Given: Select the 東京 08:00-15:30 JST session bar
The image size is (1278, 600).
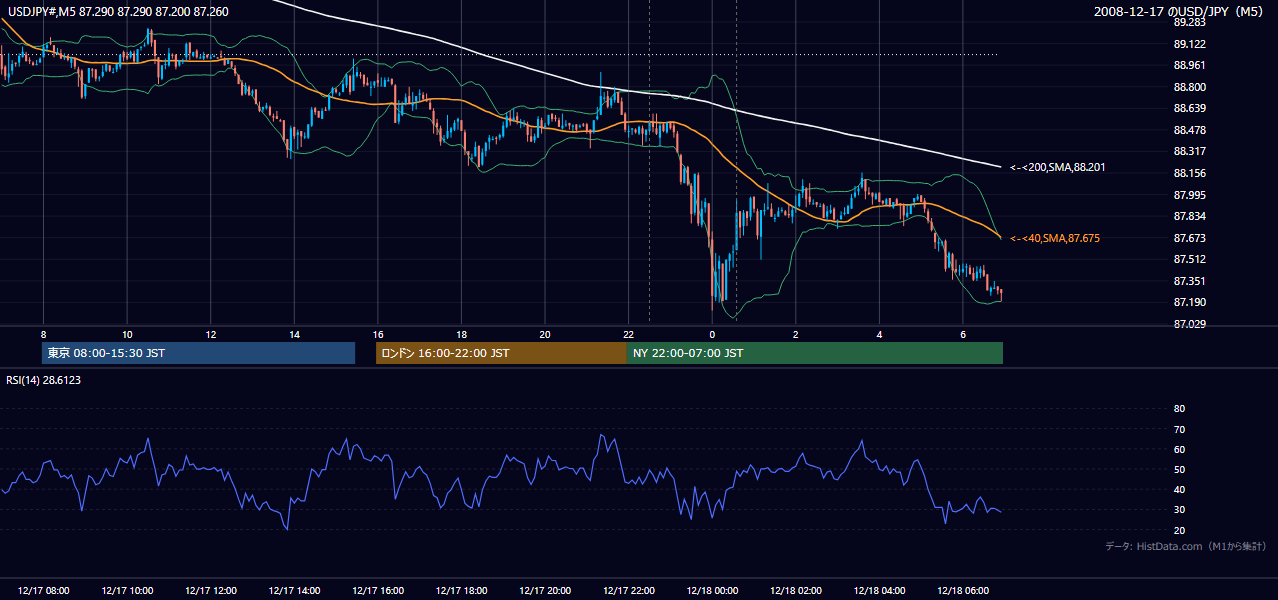Looking at the screenshot, I should pyautogui.click(x=199, y=353).
